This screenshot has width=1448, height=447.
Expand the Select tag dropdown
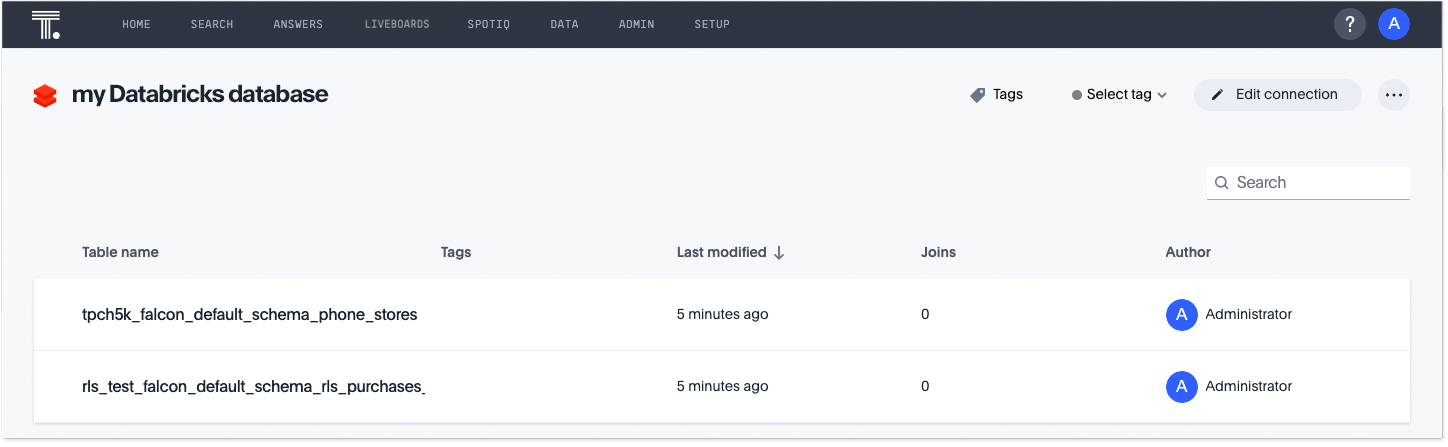[x=1119, y=95]
